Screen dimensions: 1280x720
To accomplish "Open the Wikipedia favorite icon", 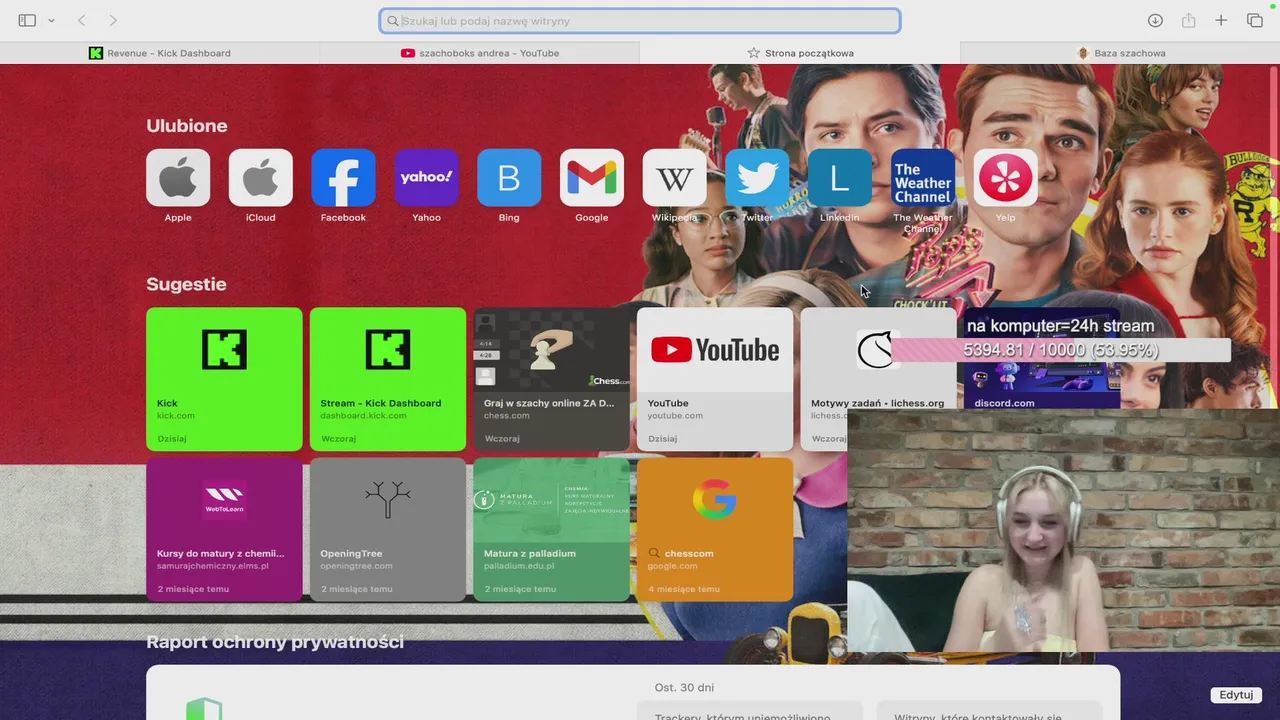I will (x=674, y=178).
